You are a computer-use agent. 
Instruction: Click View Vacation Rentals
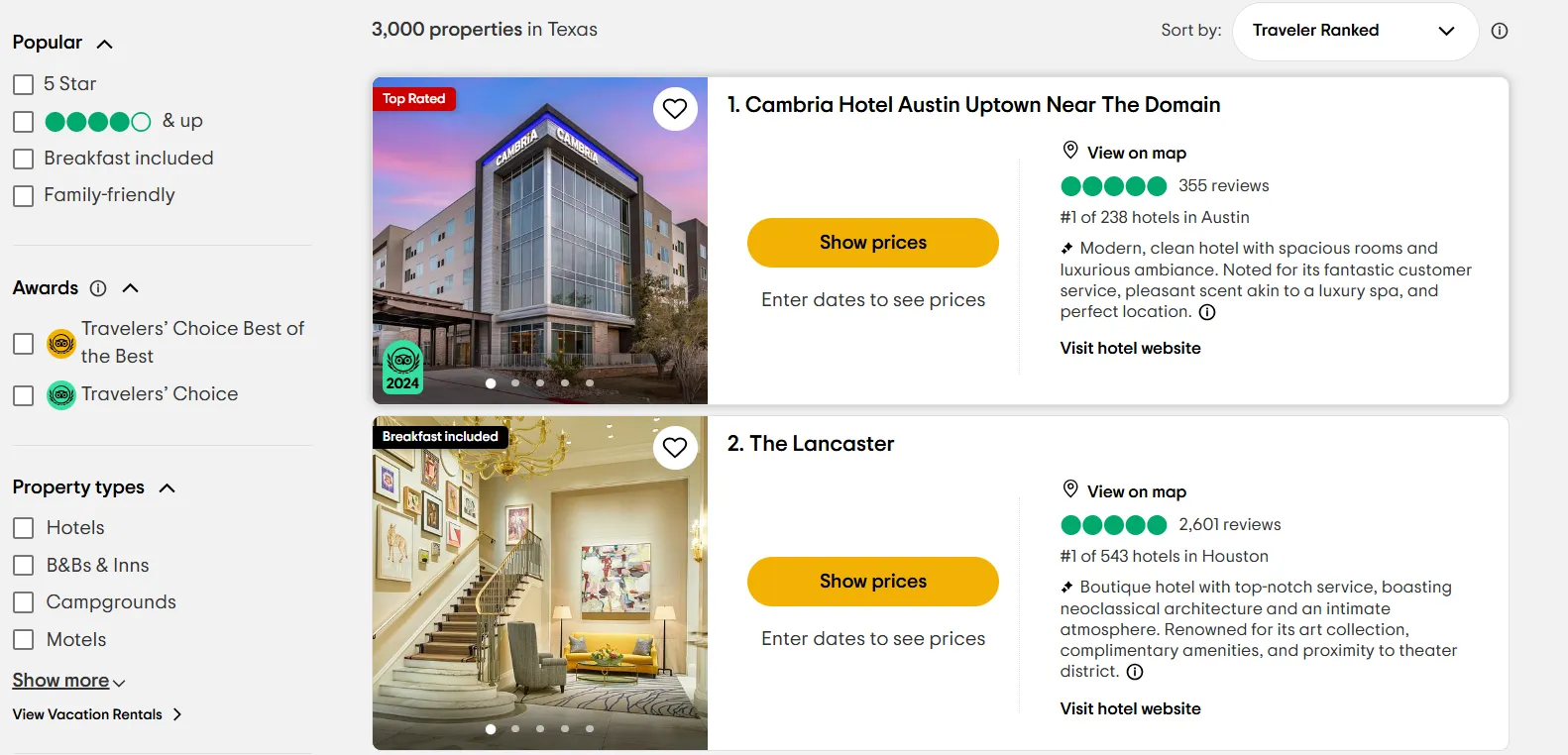(87, 713)
